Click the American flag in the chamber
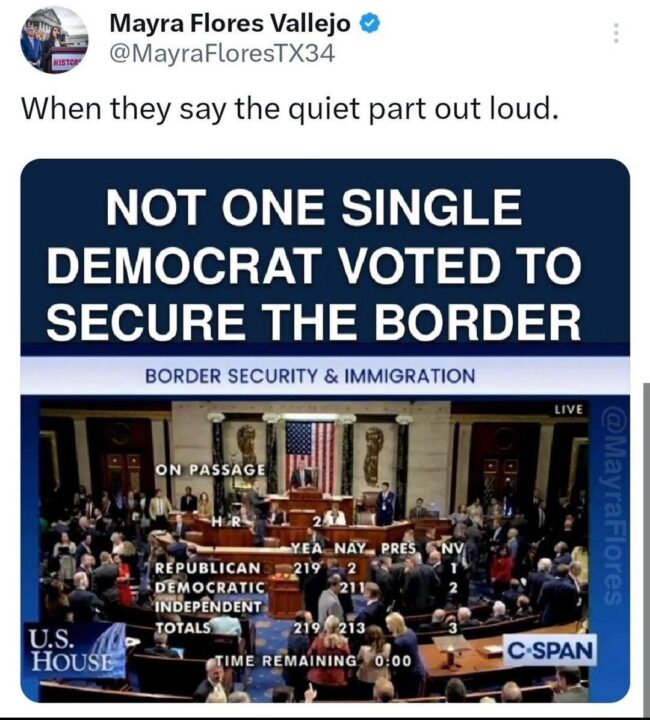Screen dimensions: 650x720 point(310,454)
